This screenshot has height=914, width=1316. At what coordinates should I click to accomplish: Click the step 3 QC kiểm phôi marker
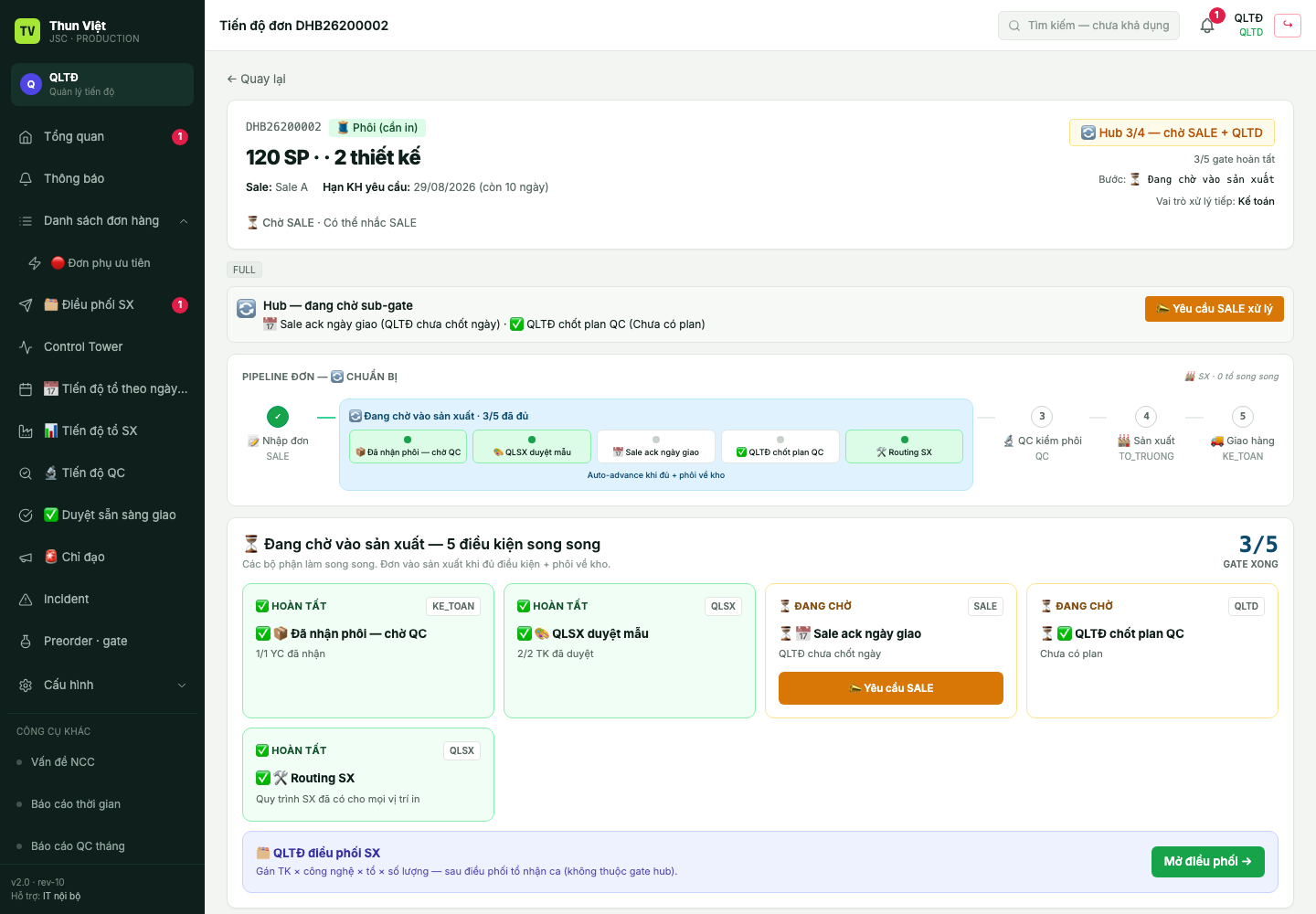coord(1042,417)
